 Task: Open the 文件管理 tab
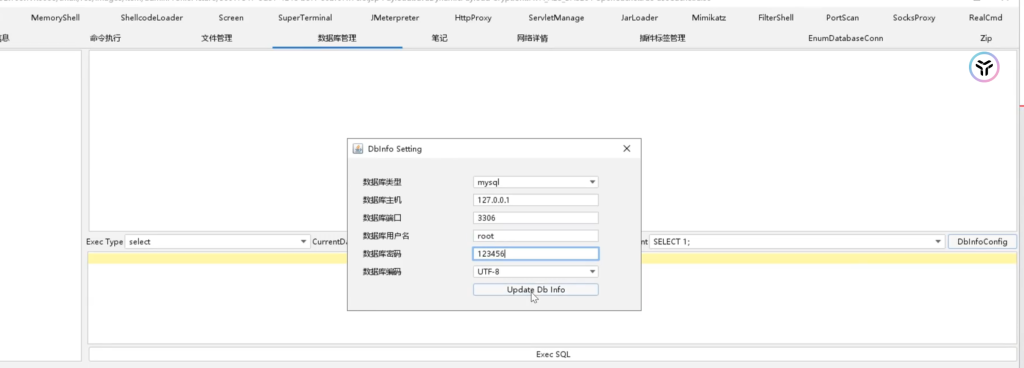click(216, 38)
